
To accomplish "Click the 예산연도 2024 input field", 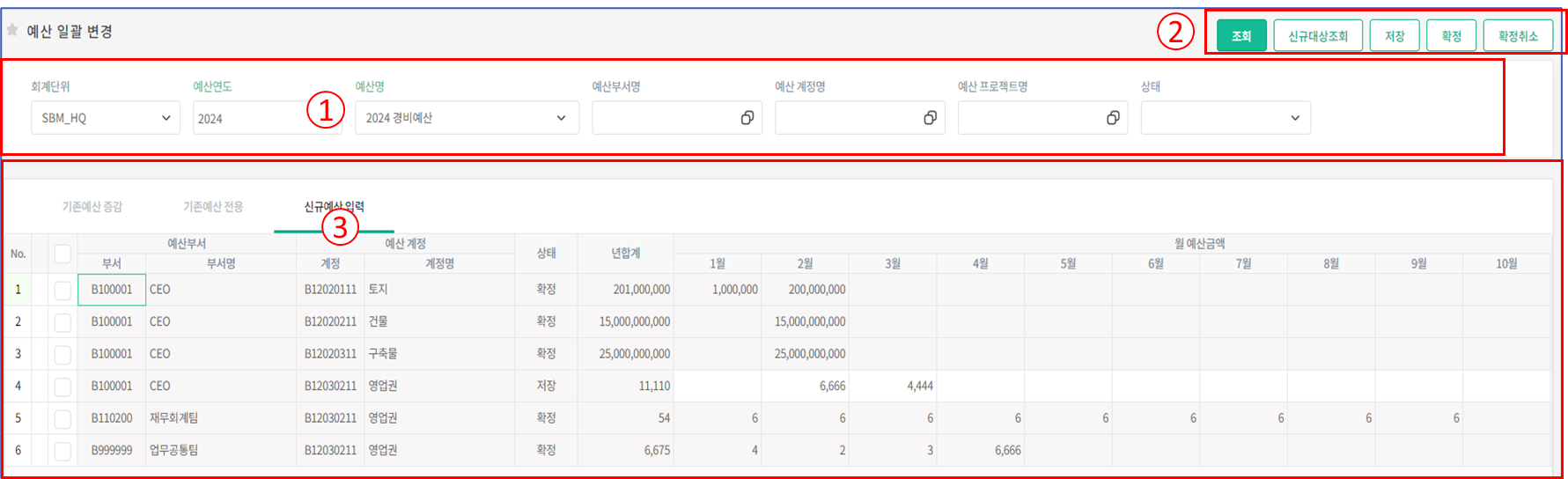I will point(247,118).
